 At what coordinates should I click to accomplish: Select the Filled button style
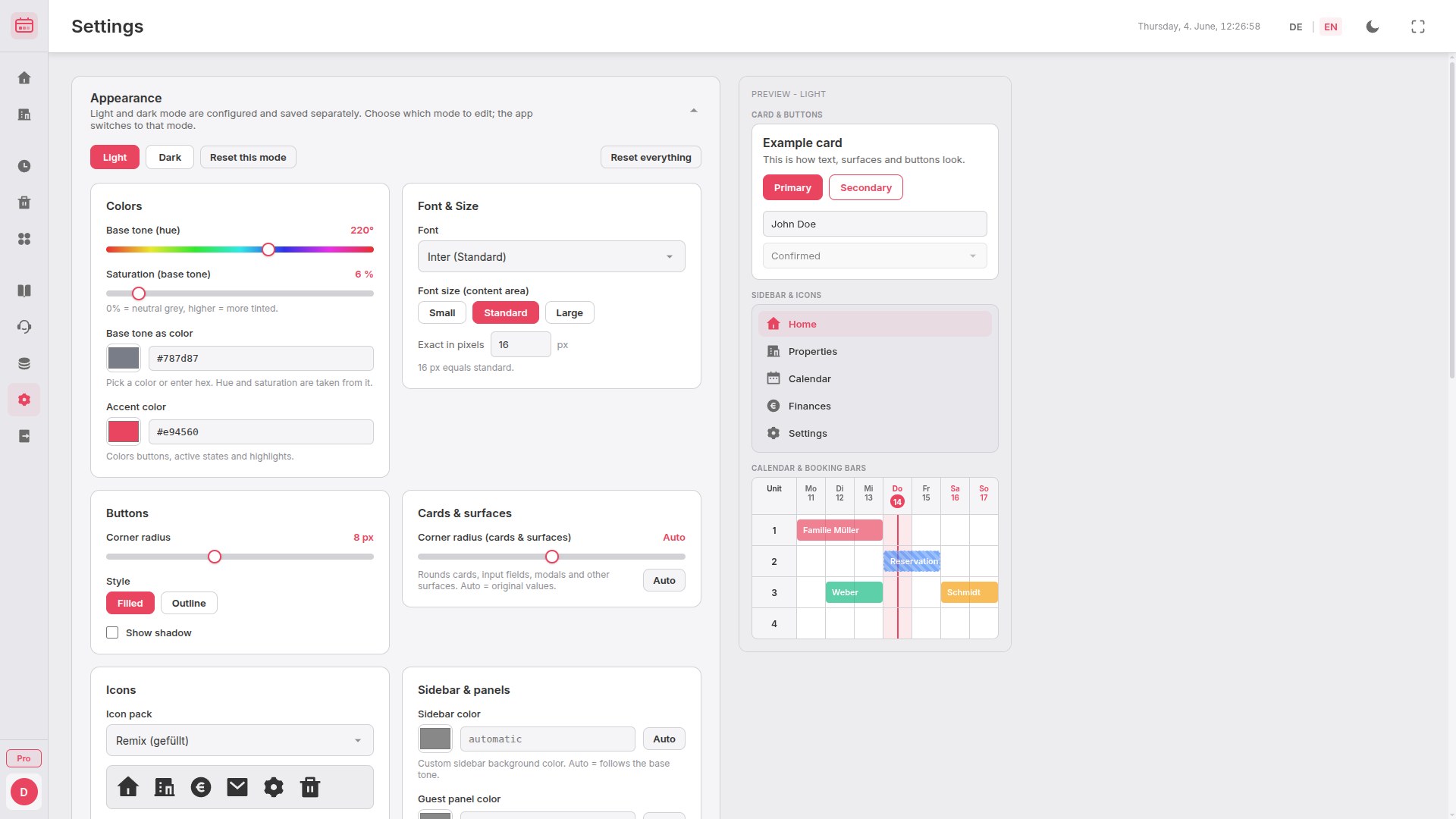[130, 603]
